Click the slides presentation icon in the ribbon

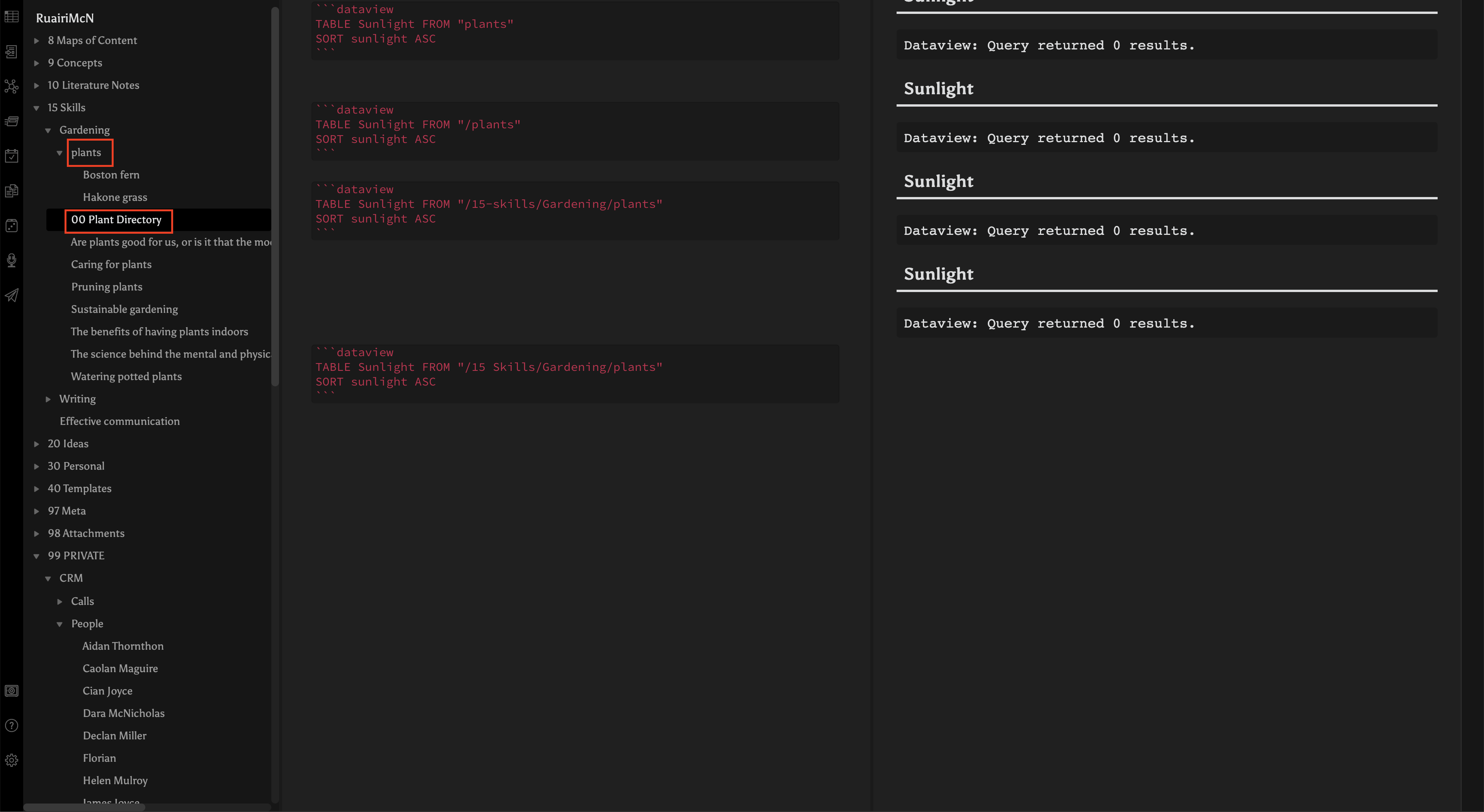11,121
